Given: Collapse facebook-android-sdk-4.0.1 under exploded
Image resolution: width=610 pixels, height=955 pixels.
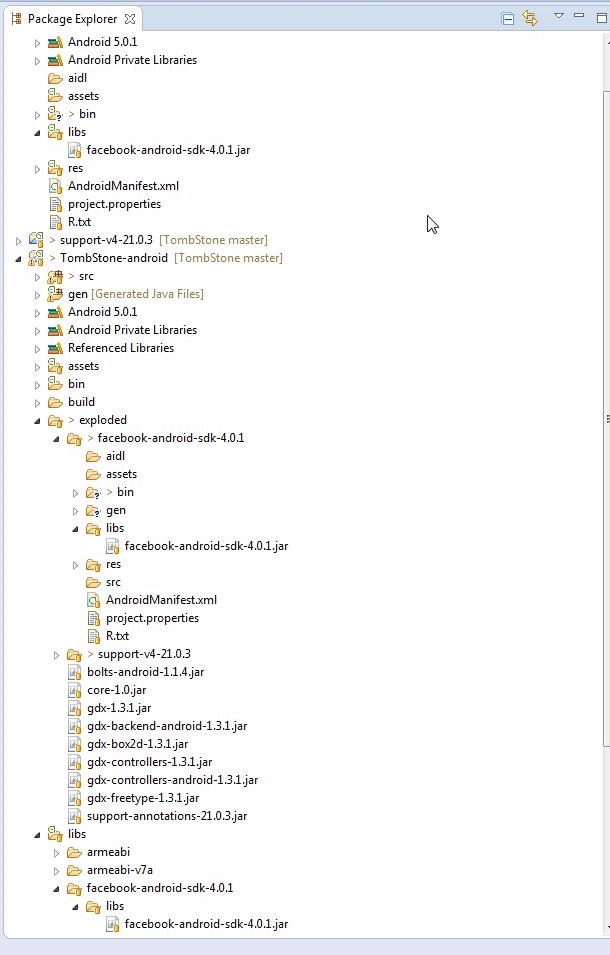Looking at the screenshot, I should 56,439.
